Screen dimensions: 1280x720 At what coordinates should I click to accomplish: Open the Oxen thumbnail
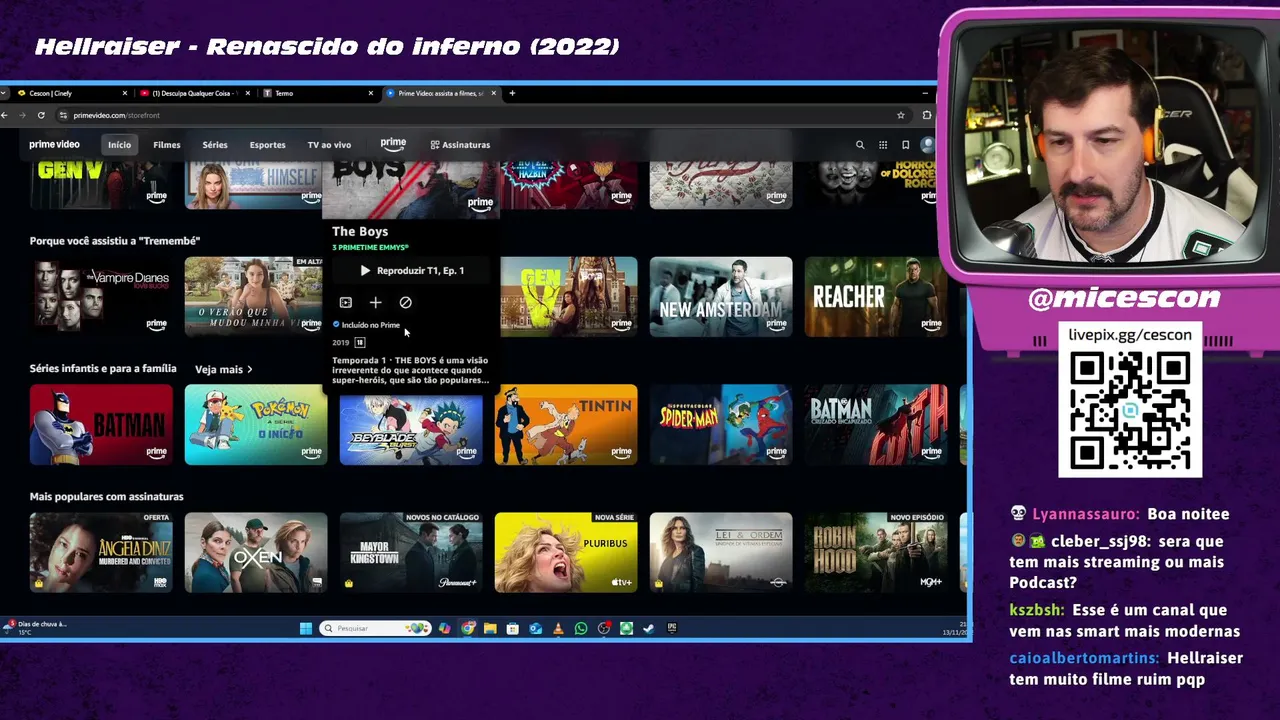click(x=256, y=552)
